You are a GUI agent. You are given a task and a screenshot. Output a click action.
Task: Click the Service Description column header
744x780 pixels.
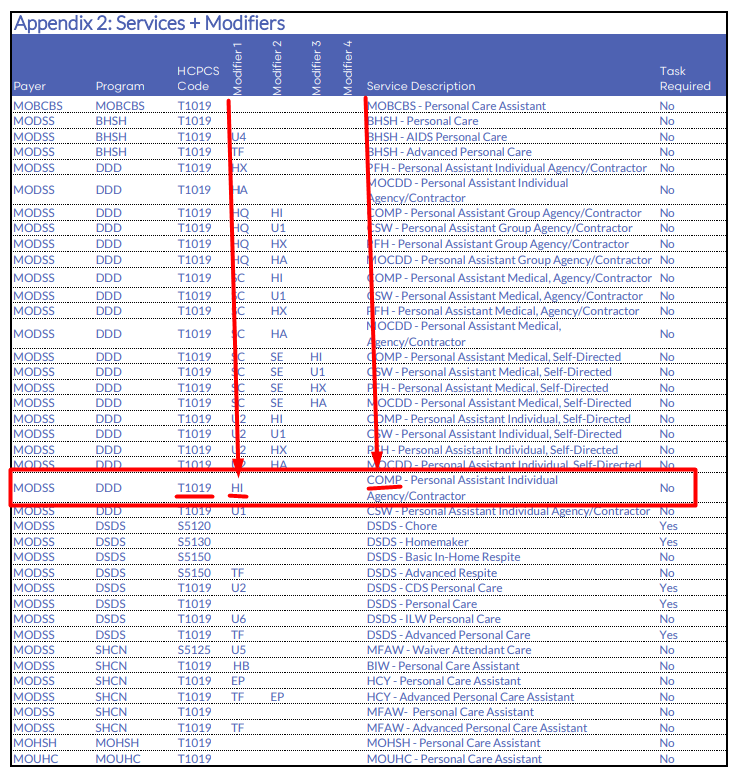point(420,86)
